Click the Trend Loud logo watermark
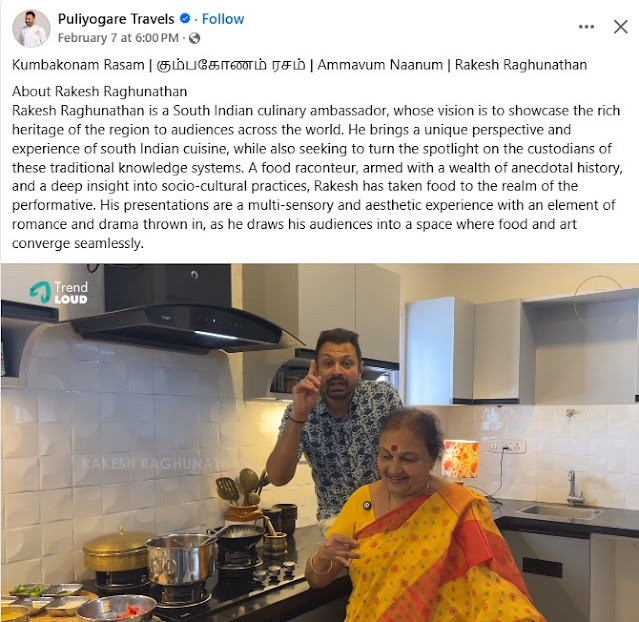 coord(59,293)
